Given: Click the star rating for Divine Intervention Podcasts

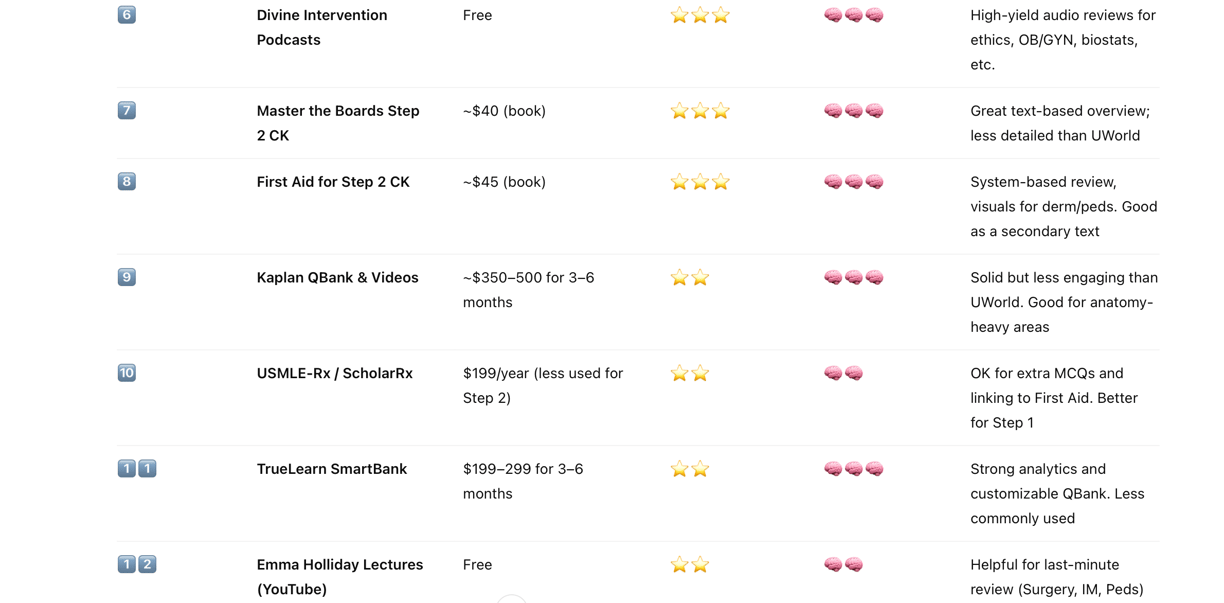Looking at the screenshot, I should coord(700,15).
